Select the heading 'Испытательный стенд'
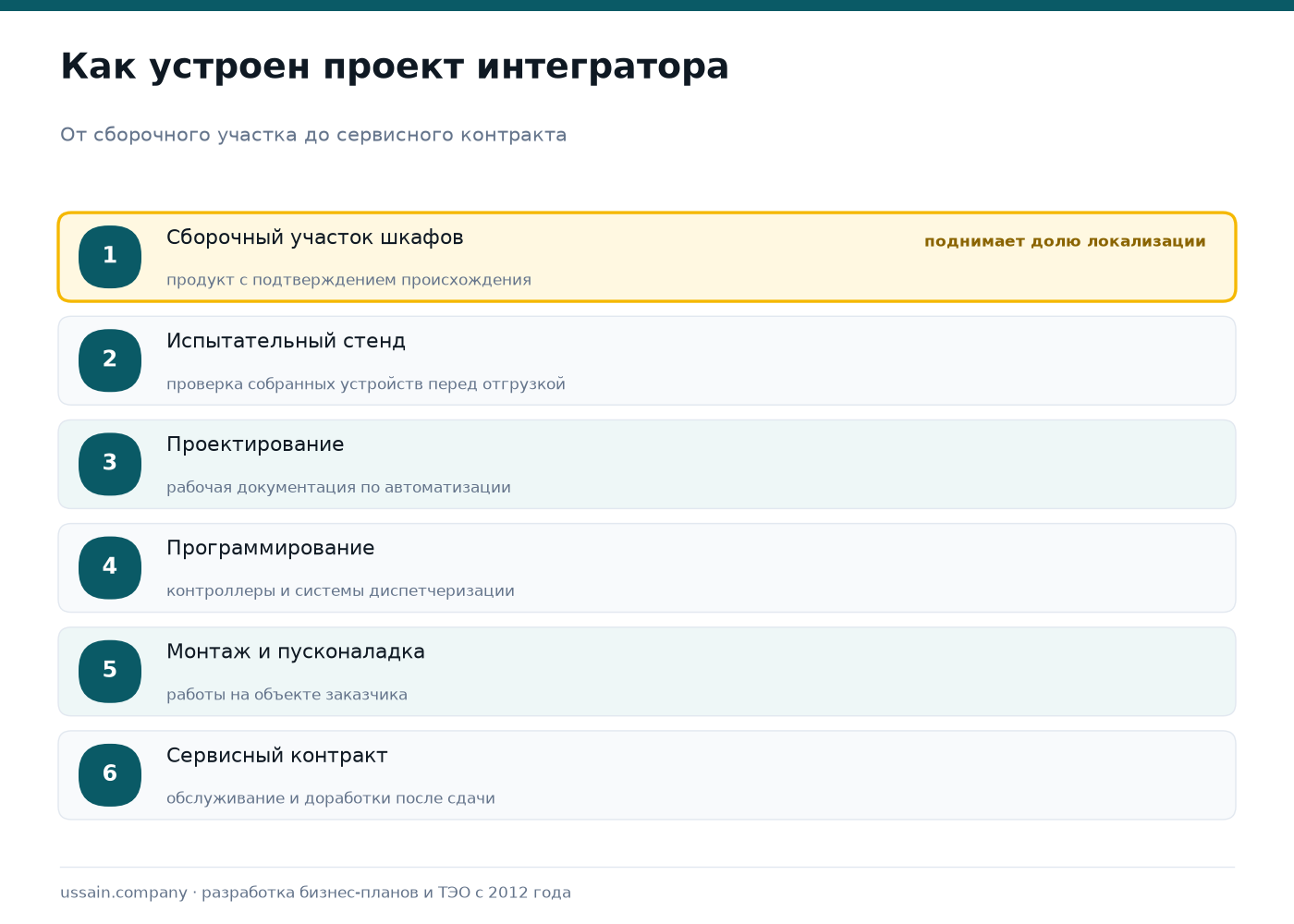The image size is (1294, 924). tap(286, 341)
